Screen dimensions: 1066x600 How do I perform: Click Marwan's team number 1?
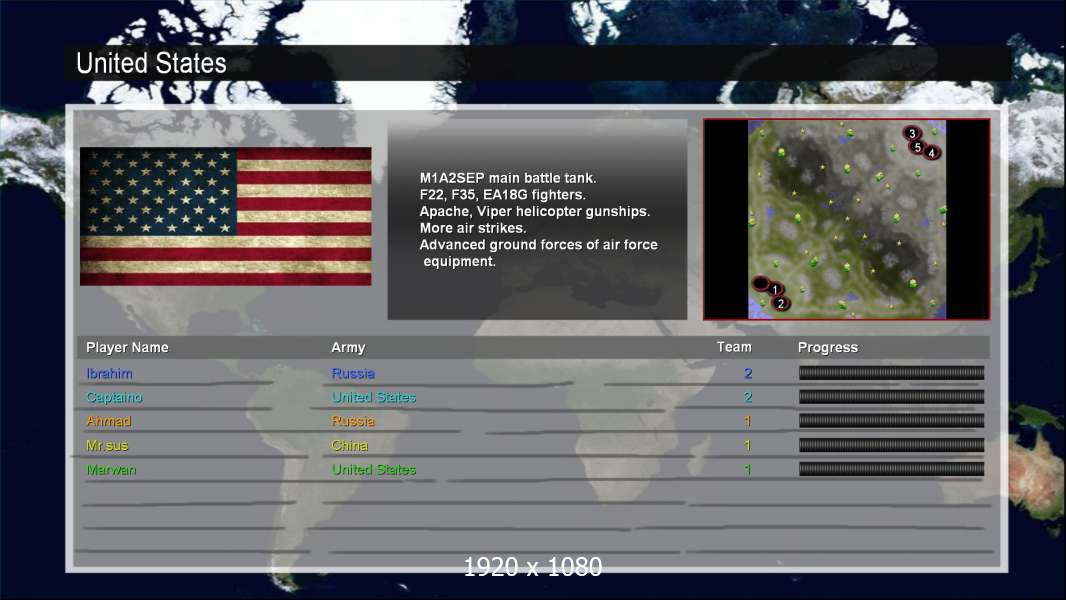(x=748, y=470)
